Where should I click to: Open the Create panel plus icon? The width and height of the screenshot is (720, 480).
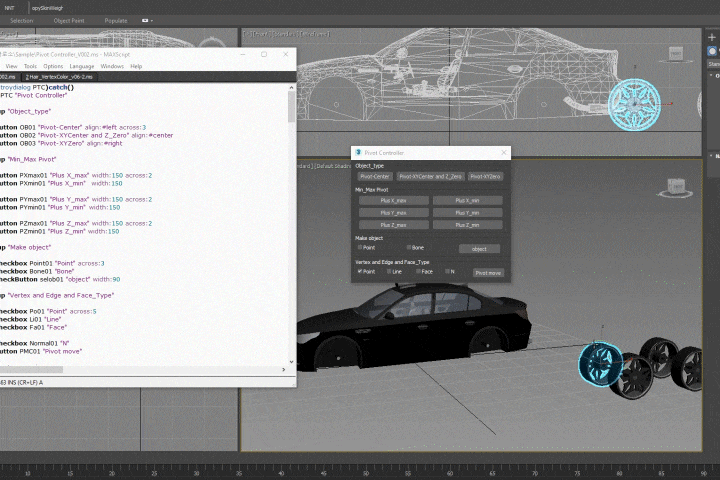[x=712, y=37]
